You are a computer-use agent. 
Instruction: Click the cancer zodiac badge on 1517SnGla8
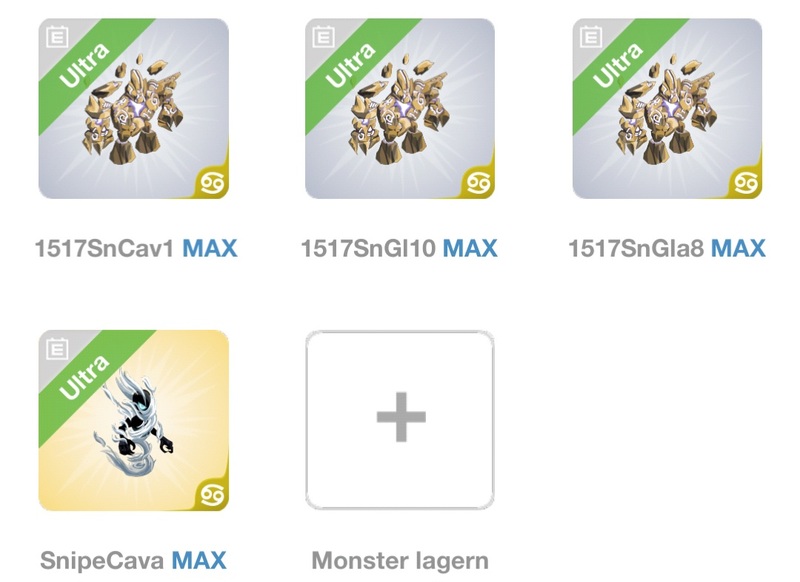click(x=746, y=183)
